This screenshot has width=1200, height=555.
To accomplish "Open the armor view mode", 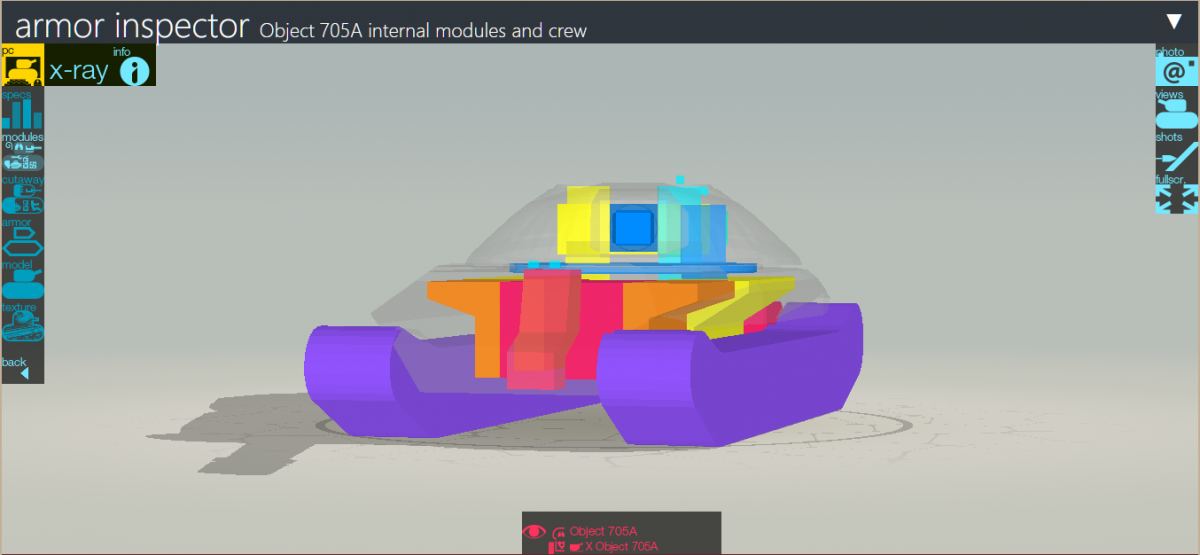I will (22, 237).
